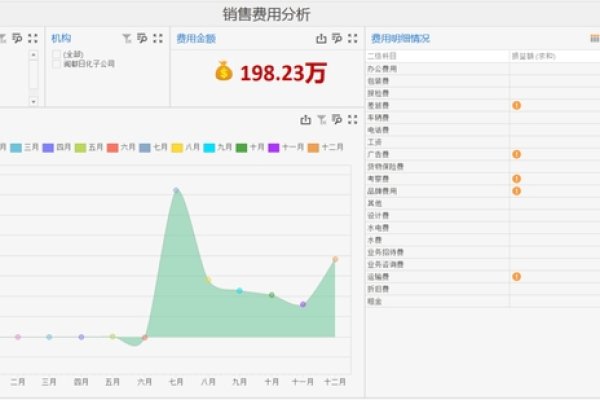The image size is (600, 400).
Task: Click the 八月 legend color swatch
Action: click(x=177, y=147)
